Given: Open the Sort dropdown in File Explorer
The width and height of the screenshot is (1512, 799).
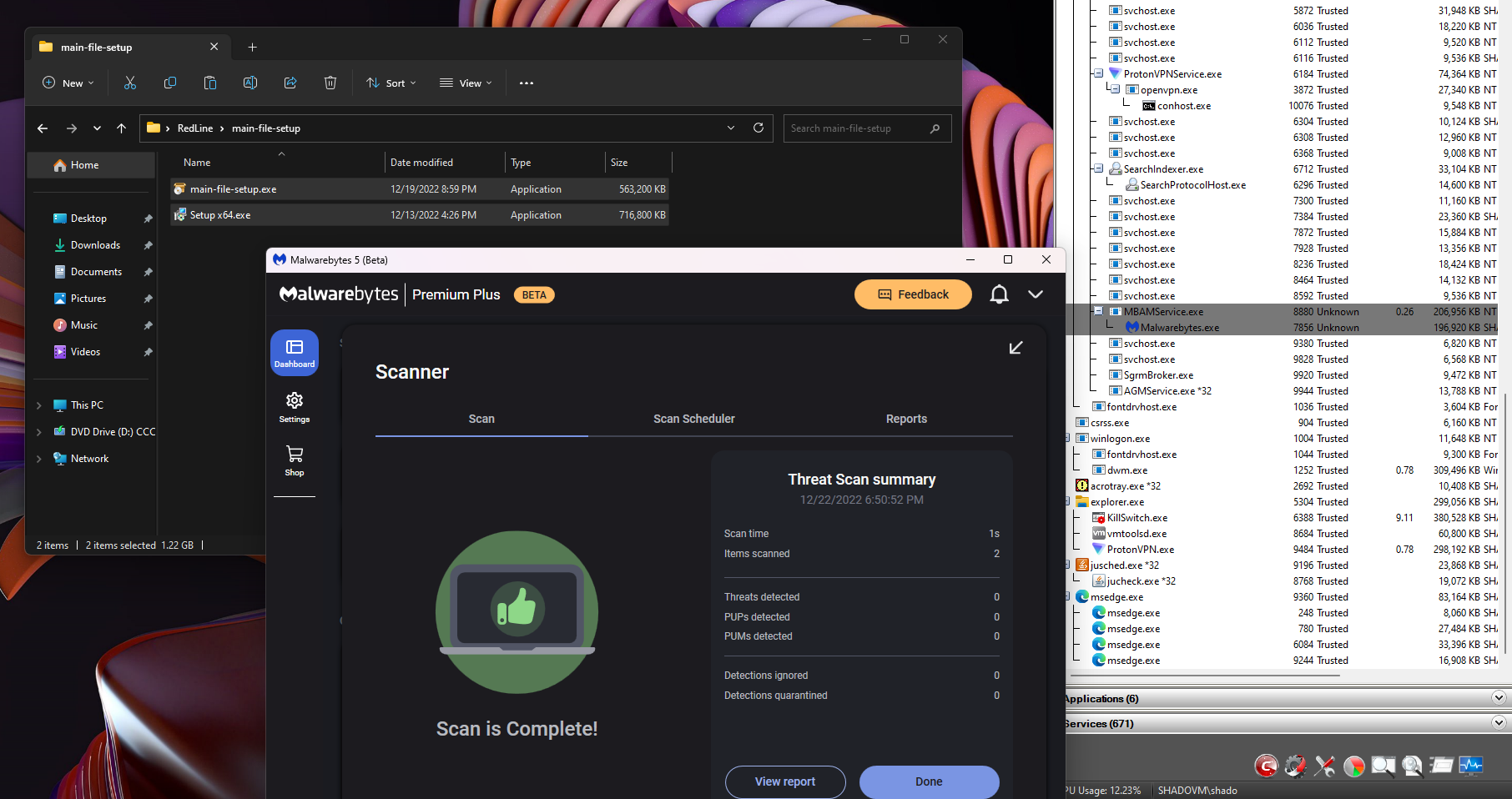Looking at the screenshot, I should pos(391,83).
